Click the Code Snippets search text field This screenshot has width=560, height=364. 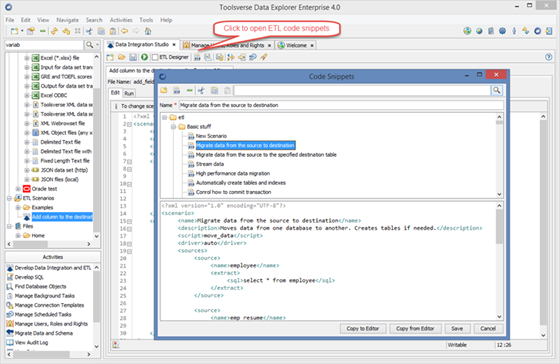coord(362,90)
